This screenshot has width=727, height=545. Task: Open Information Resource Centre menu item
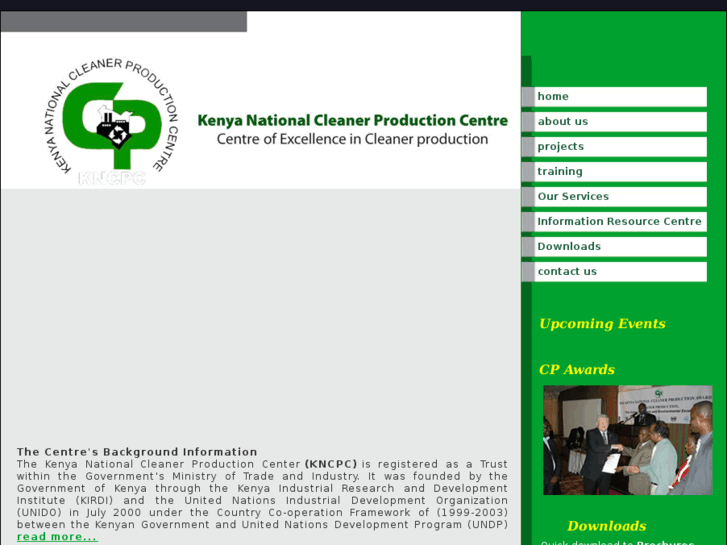coord(614,222)
